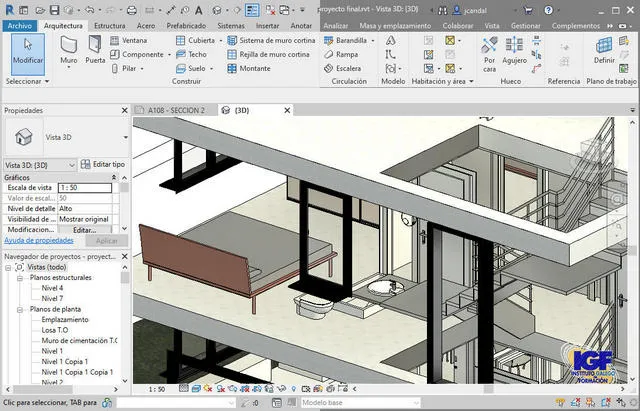
Task: Close the {3D} view tab
Action: pos(287,110)
